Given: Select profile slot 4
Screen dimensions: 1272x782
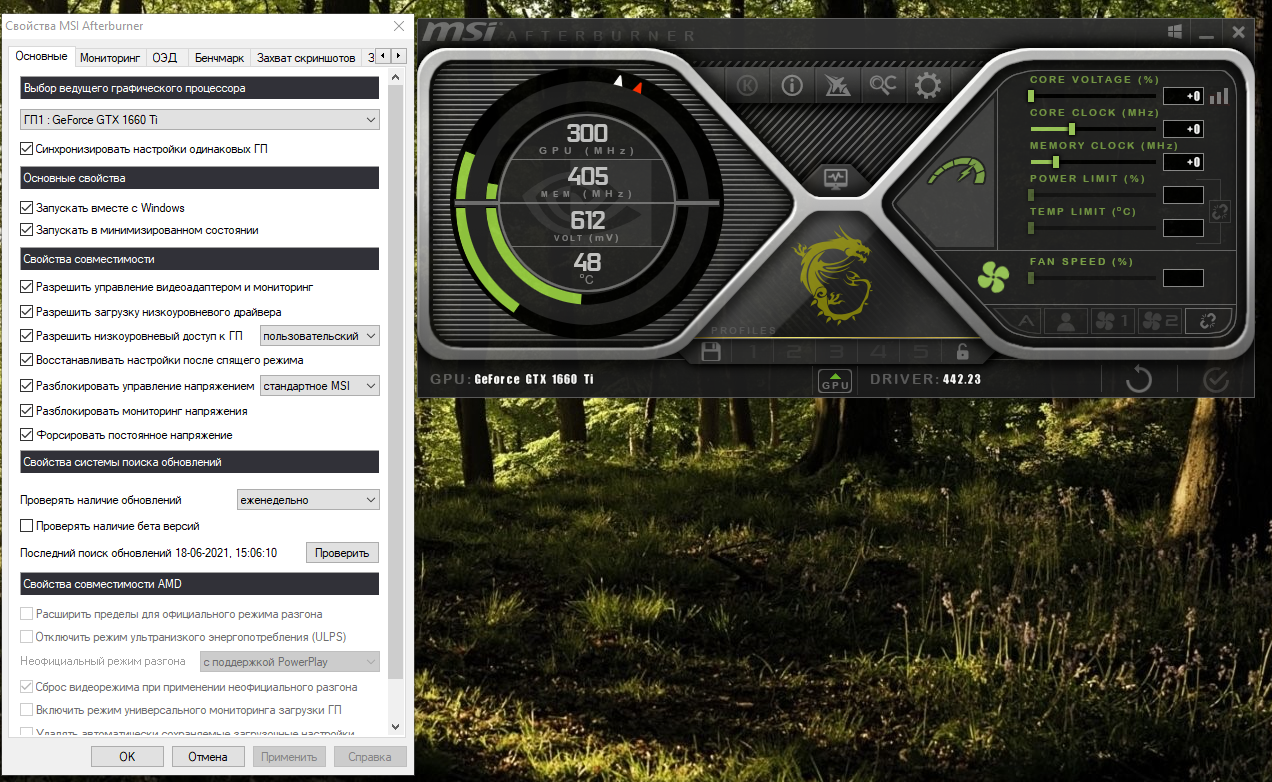Looking at the screenshot, I should [878, 352].
